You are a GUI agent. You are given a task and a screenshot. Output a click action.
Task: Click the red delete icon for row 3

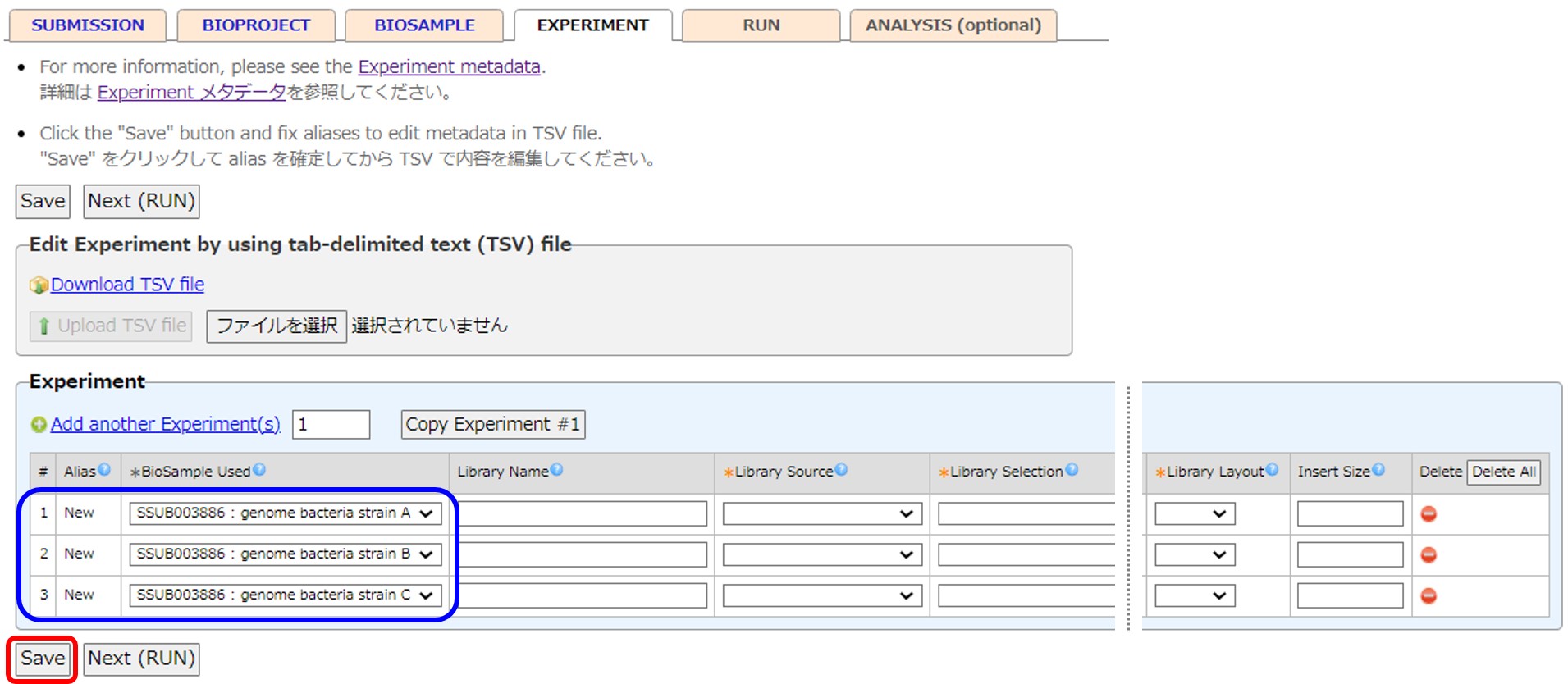pyautogui.click(x=1429, y=596)
